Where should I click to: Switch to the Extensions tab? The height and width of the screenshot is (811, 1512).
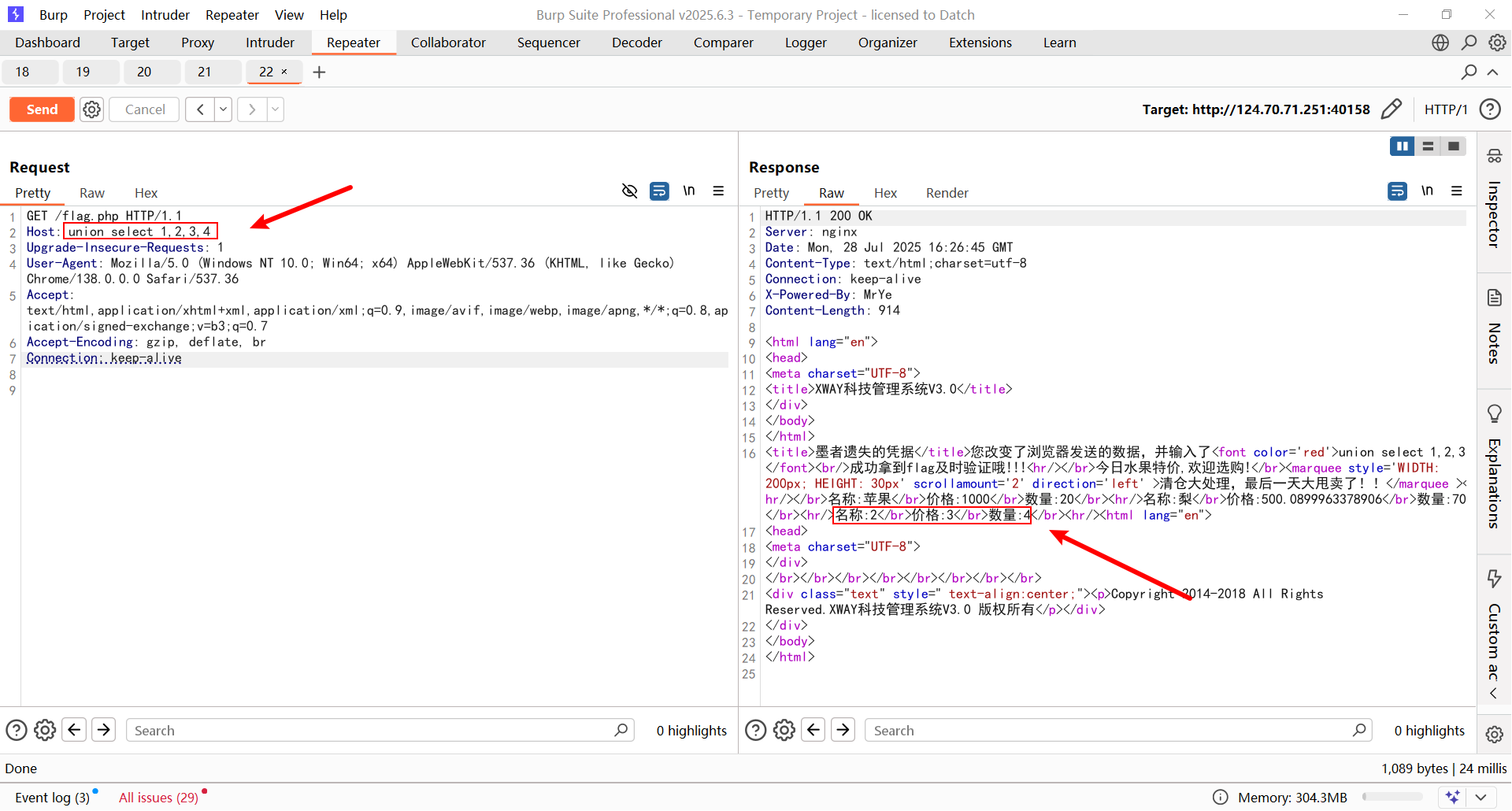[x=980, y=43]
